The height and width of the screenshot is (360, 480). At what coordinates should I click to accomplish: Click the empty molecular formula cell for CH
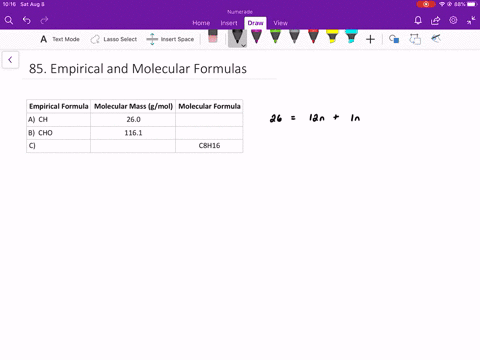point(209,120)
